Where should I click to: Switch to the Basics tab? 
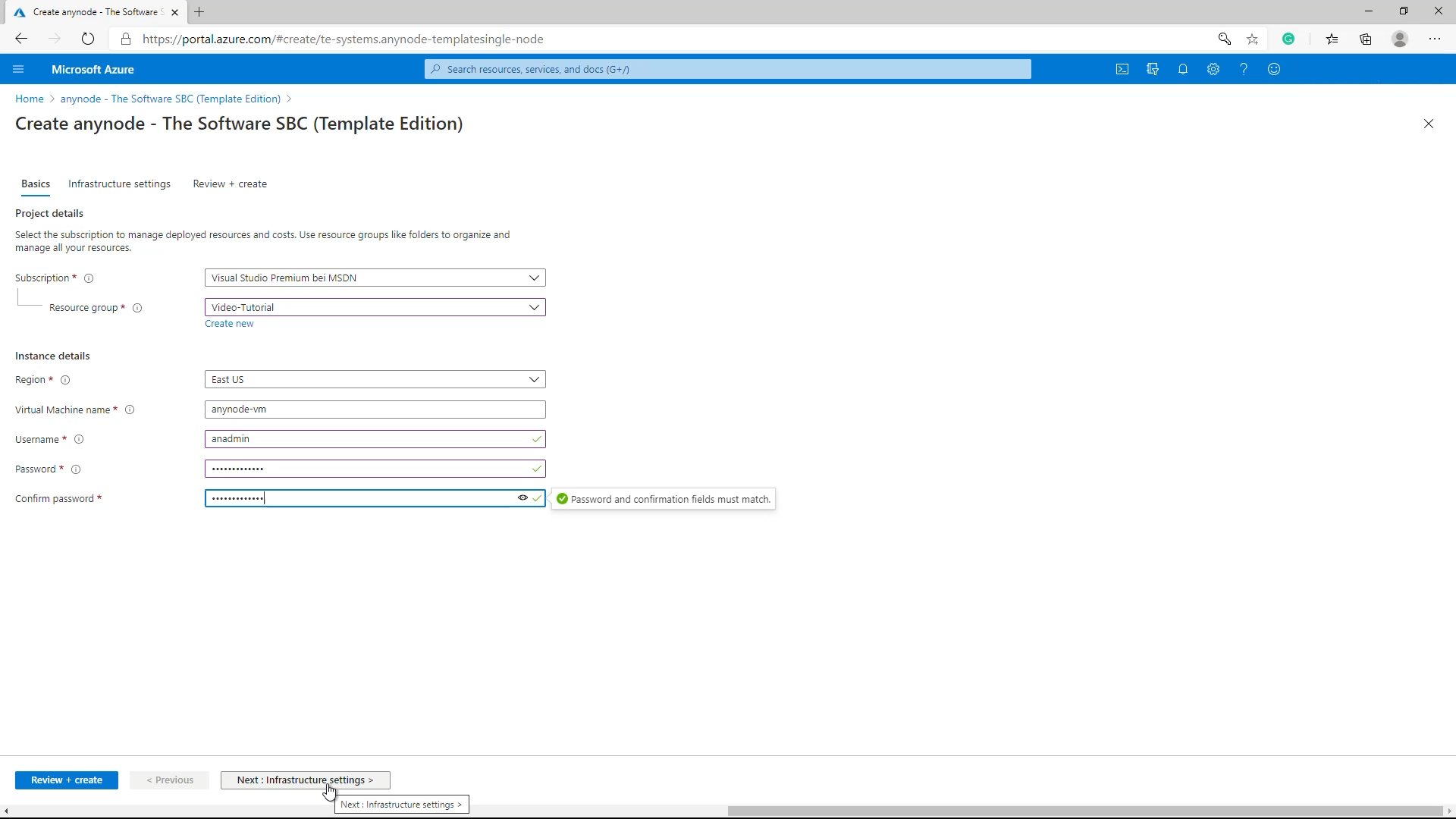click(x=36, y=184)
